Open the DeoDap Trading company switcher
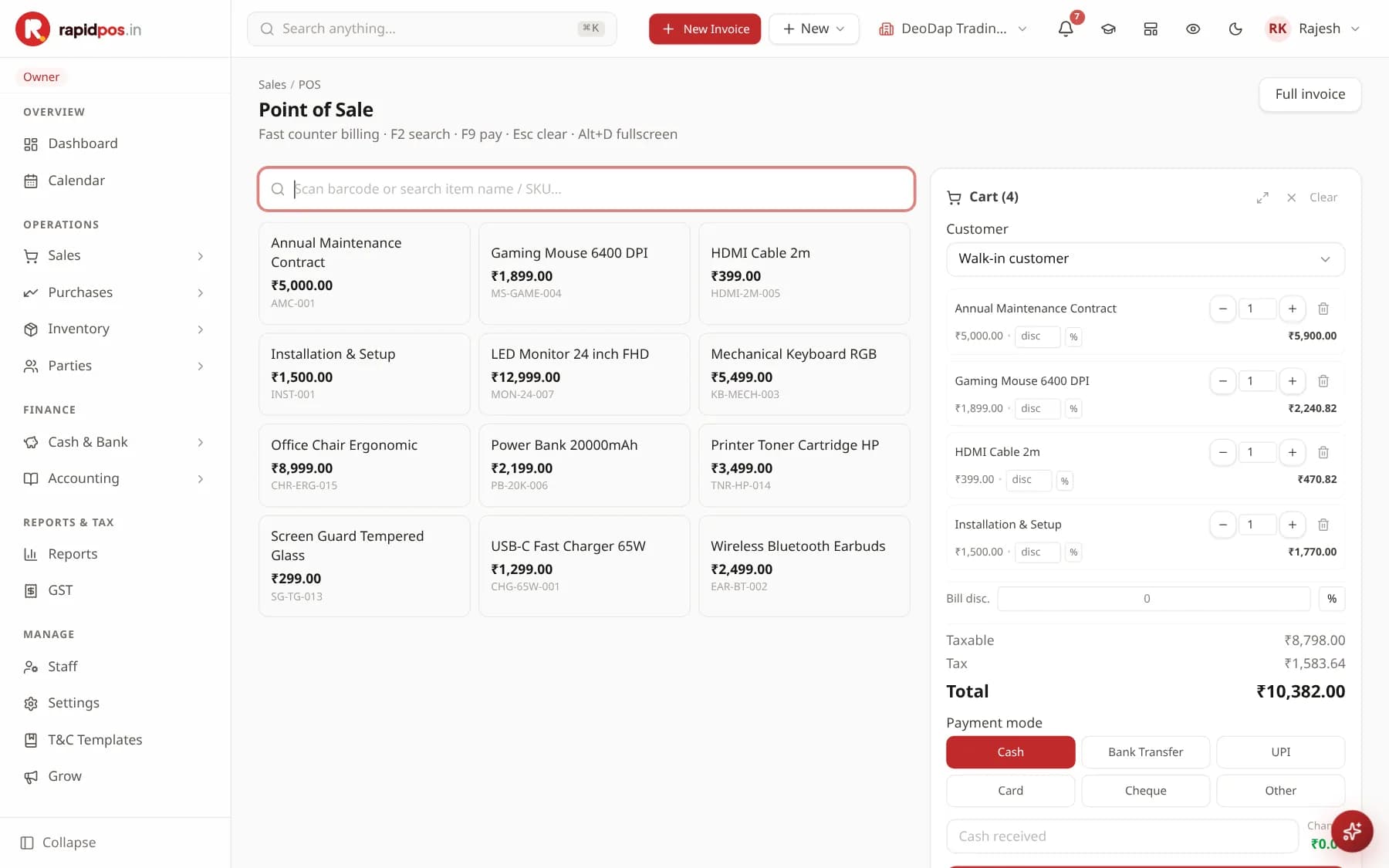Viewport: 1389px width, 868px height. (x=953, y=29)
